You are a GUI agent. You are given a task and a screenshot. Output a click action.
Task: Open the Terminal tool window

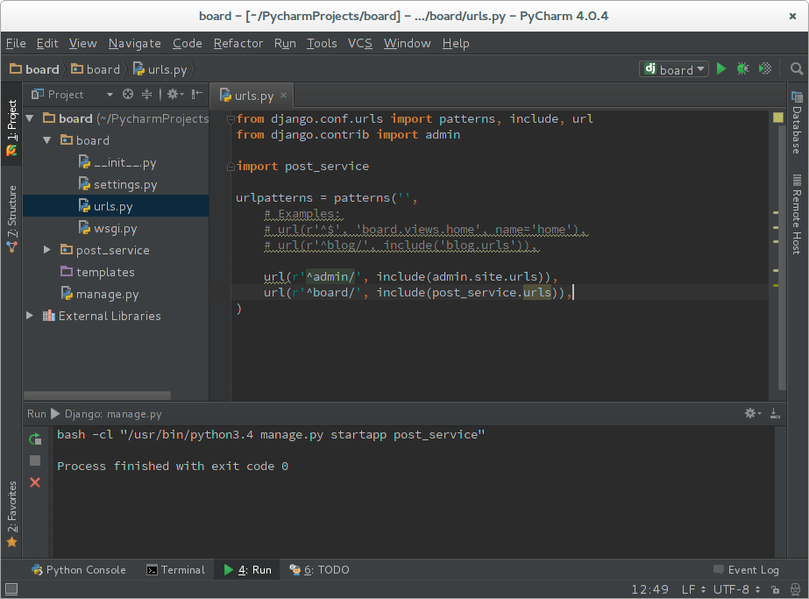point(176,570)
